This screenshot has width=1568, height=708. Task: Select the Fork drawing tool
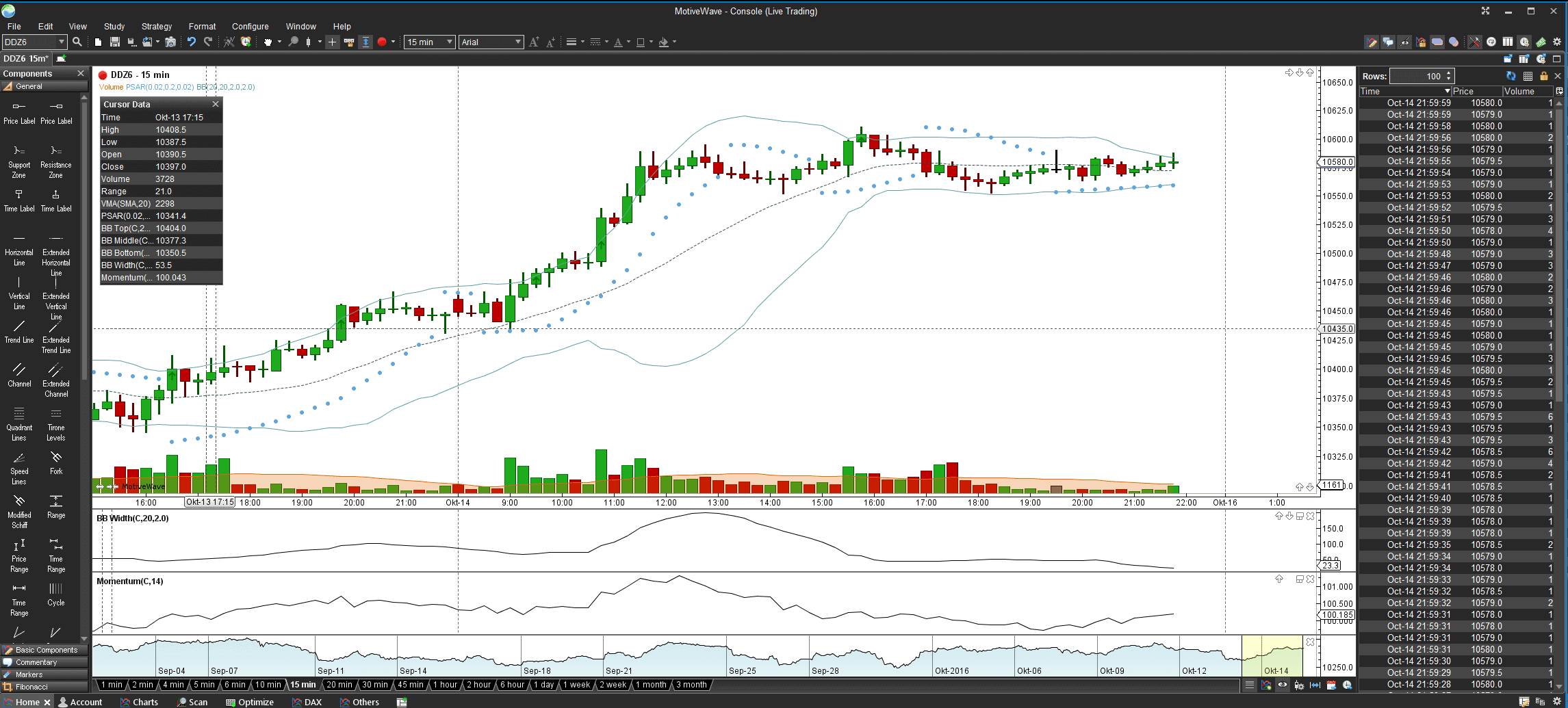(x=56, y=462)
